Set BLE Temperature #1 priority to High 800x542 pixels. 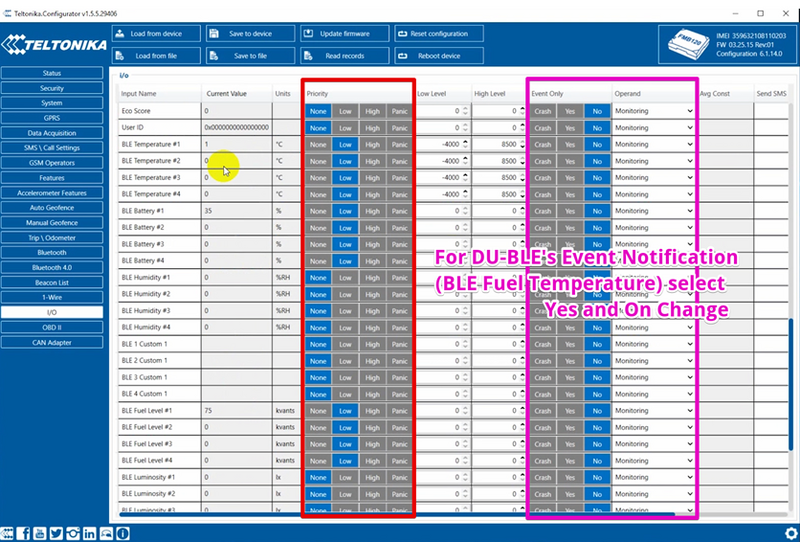372,144
